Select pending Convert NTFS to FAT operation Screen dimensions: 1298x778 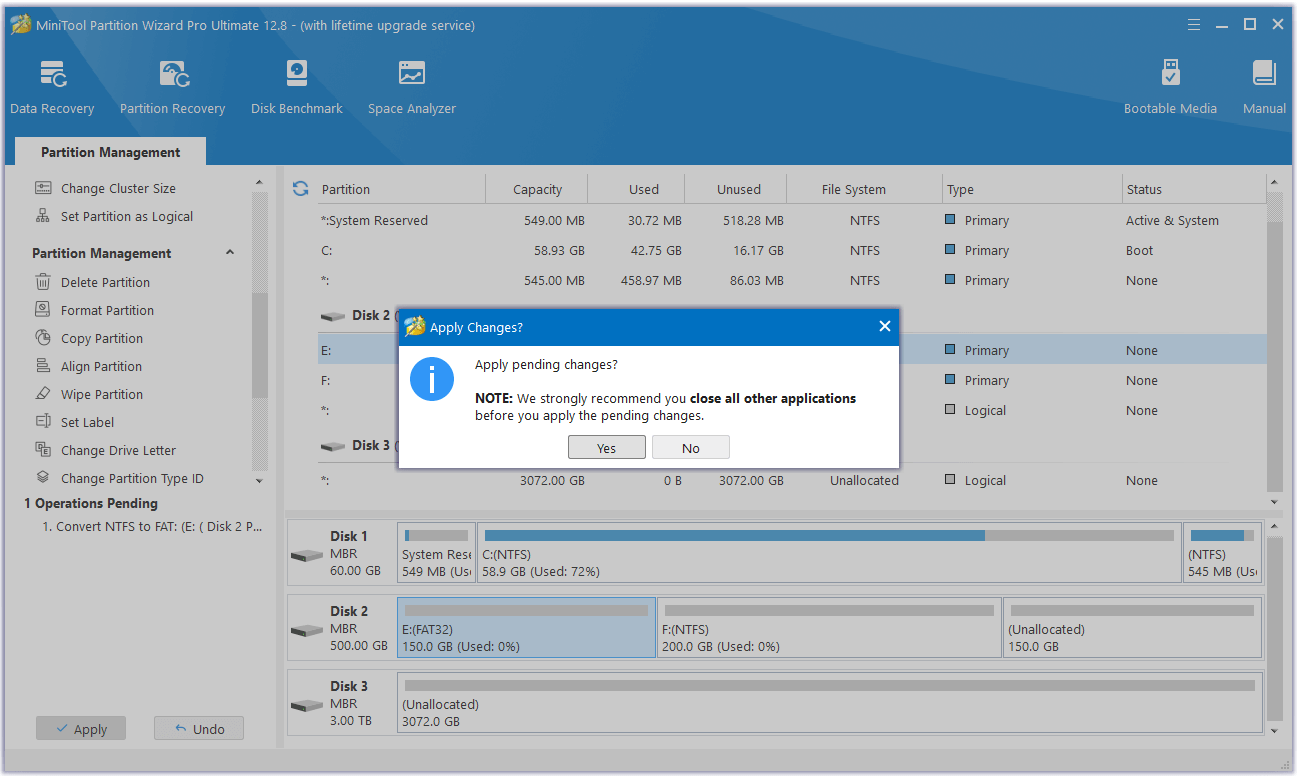(x=152, y=526)
